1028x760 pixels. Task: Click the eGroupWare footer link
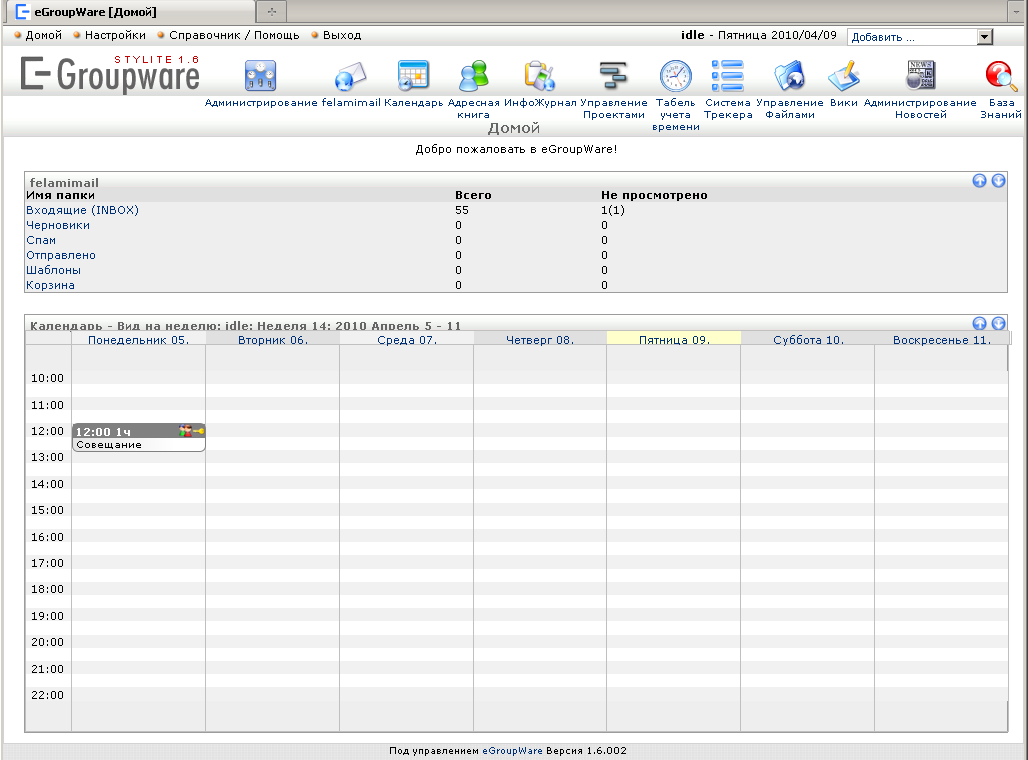pyautogui.click(x=512, y=751)
